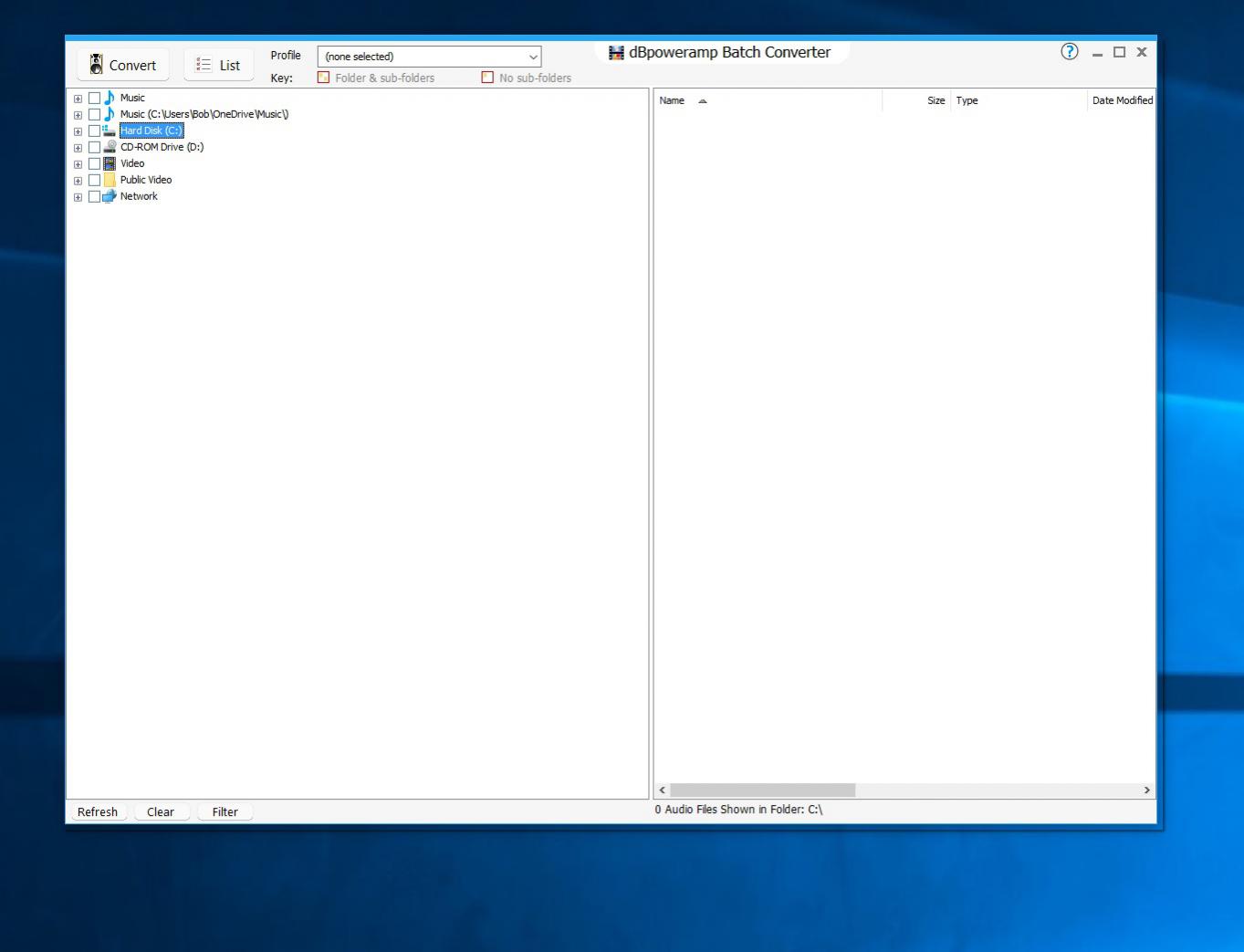This screenshot has height=952, width=1244.
Task: Click the Public Video folder icon
Action: tap(110, 180)
